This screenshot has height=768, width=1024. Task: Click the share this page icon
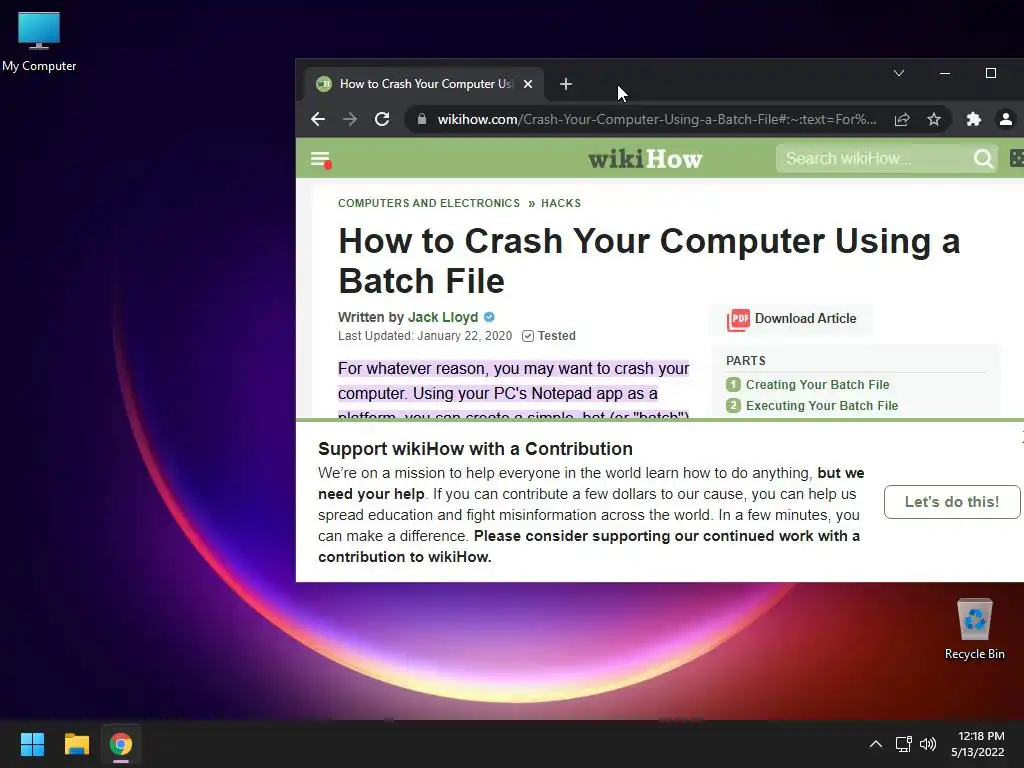[902, 120]
